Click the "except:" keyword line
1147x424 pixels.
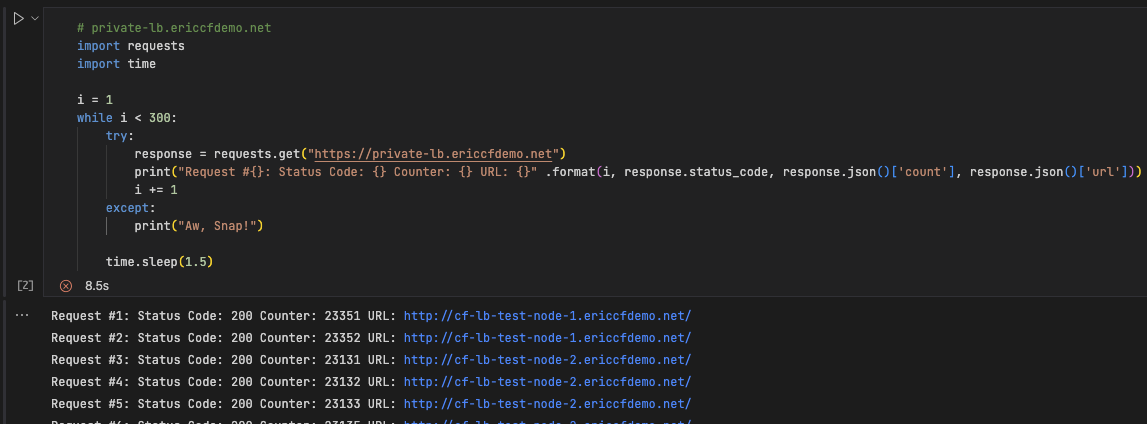[128, 208]
